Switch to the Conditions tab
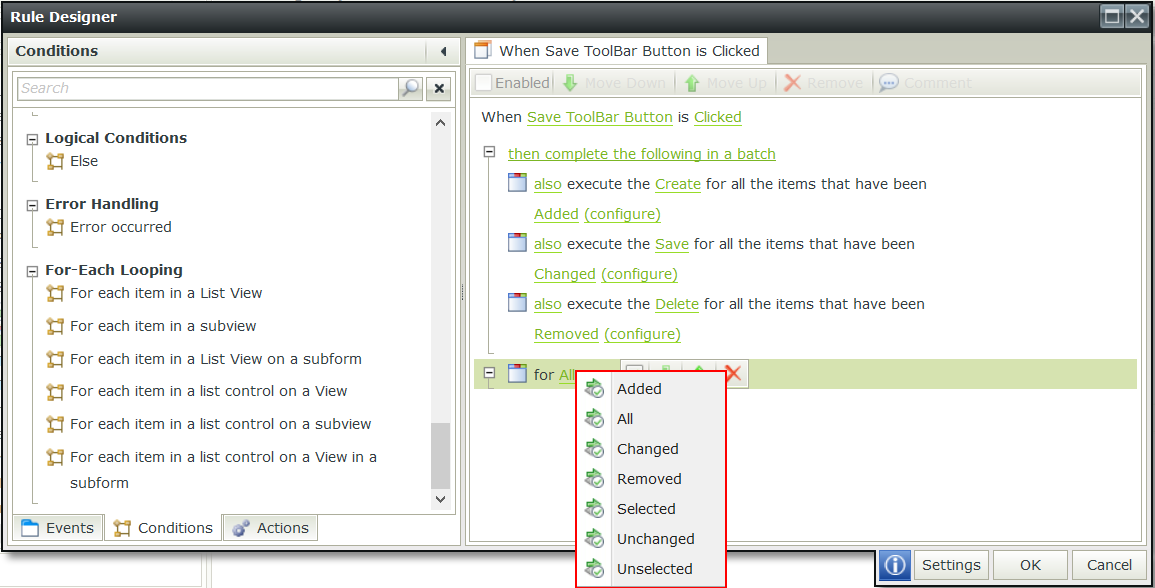The width and height of the screenshot is (1155, 588). 163,528
